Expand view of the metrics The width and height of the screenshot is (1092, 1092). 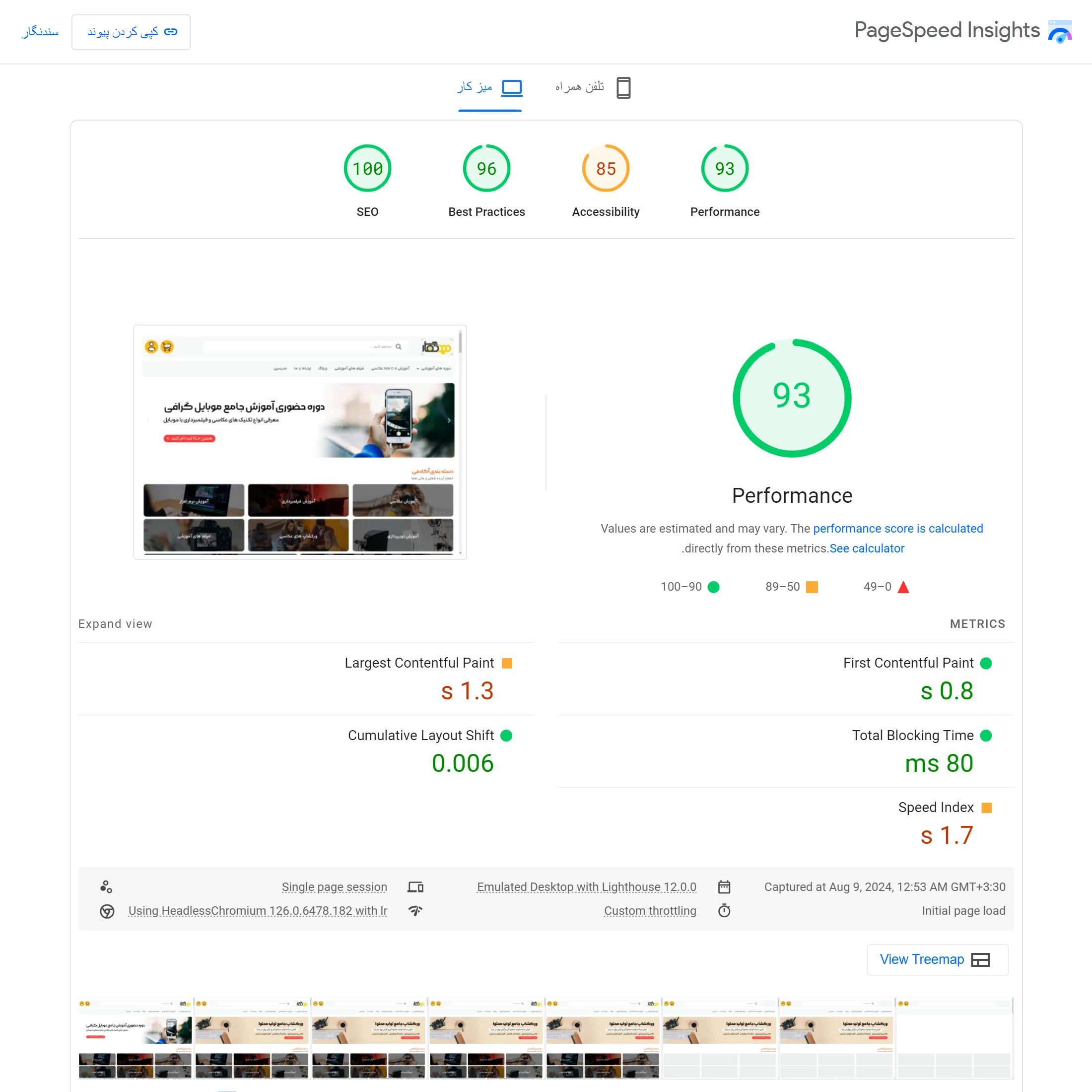point(115,624)
